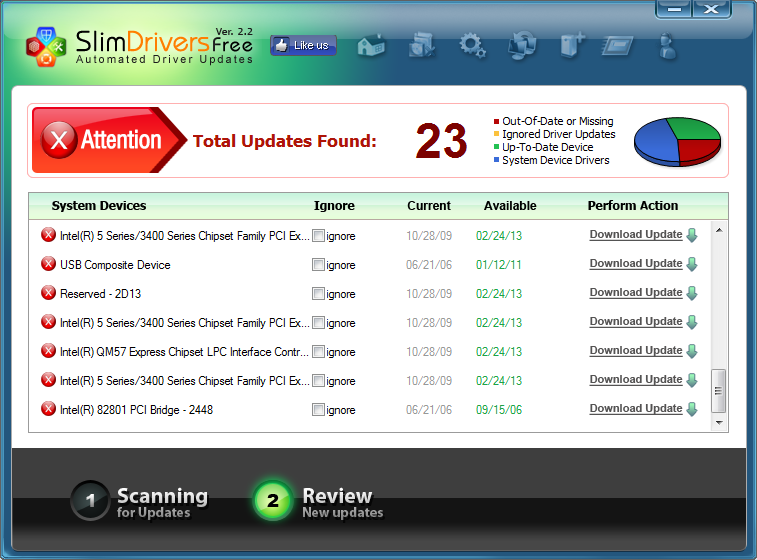Screen dimensions: 757x560
Task: Tick ignore checkbox for Reserved - 2D13
Action: click(318, 294)
